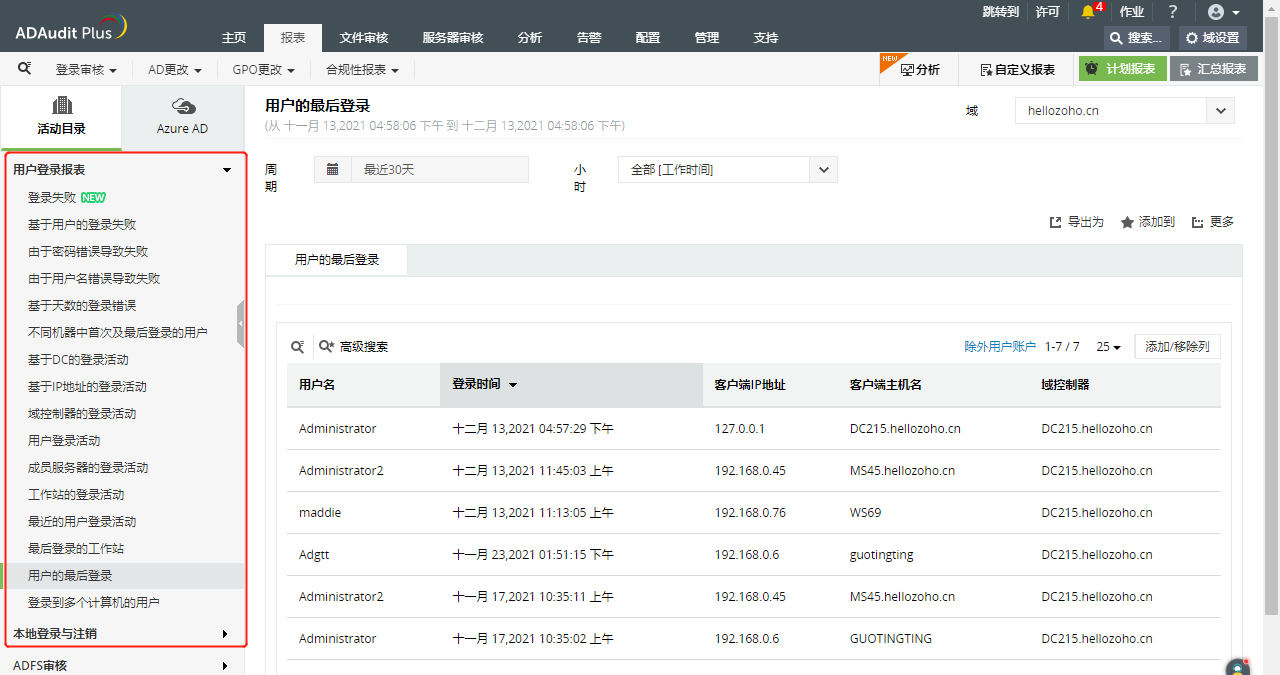This screenshot has width=1280, height=675.
Task: Open 登录失败 report in sidebar
Action: point(52,198)
